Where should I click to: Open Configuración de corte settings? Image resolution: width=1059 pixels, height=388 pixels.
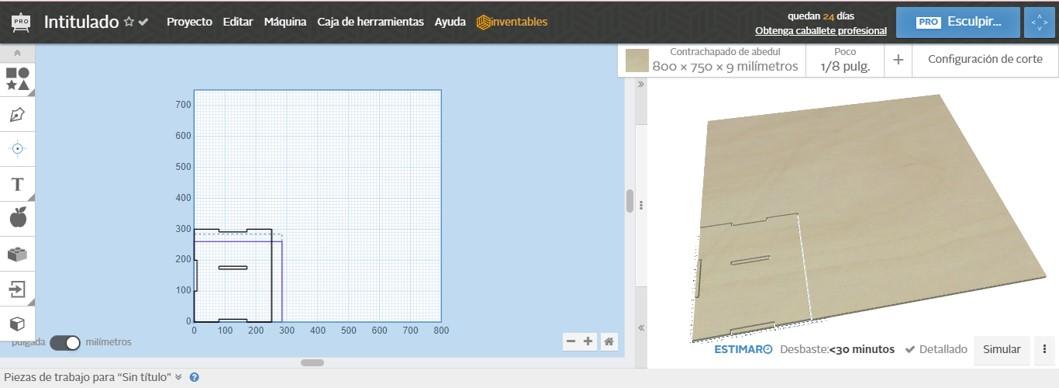pos(985,59)
